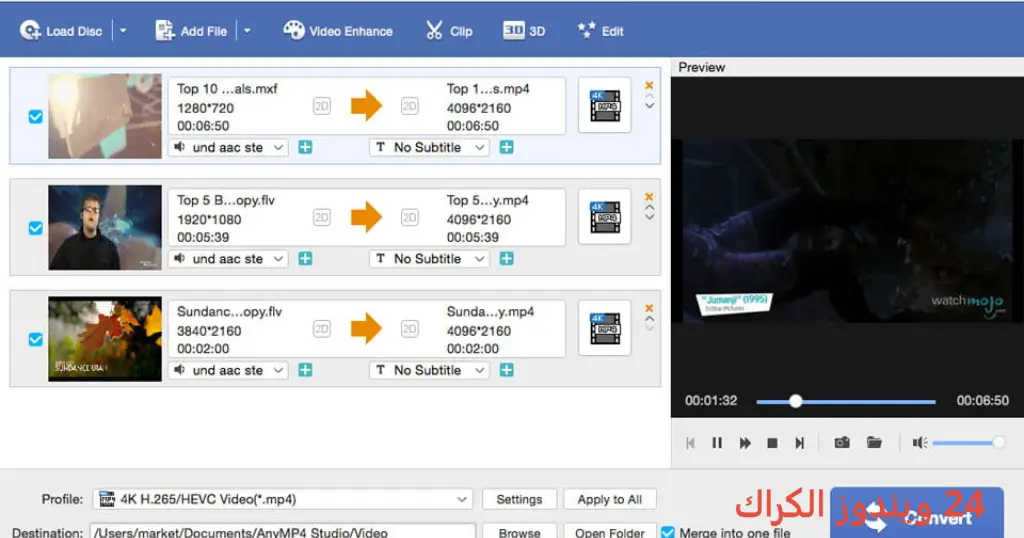
Task: Open the Profile format dropdown
Action: pos(282,499)
